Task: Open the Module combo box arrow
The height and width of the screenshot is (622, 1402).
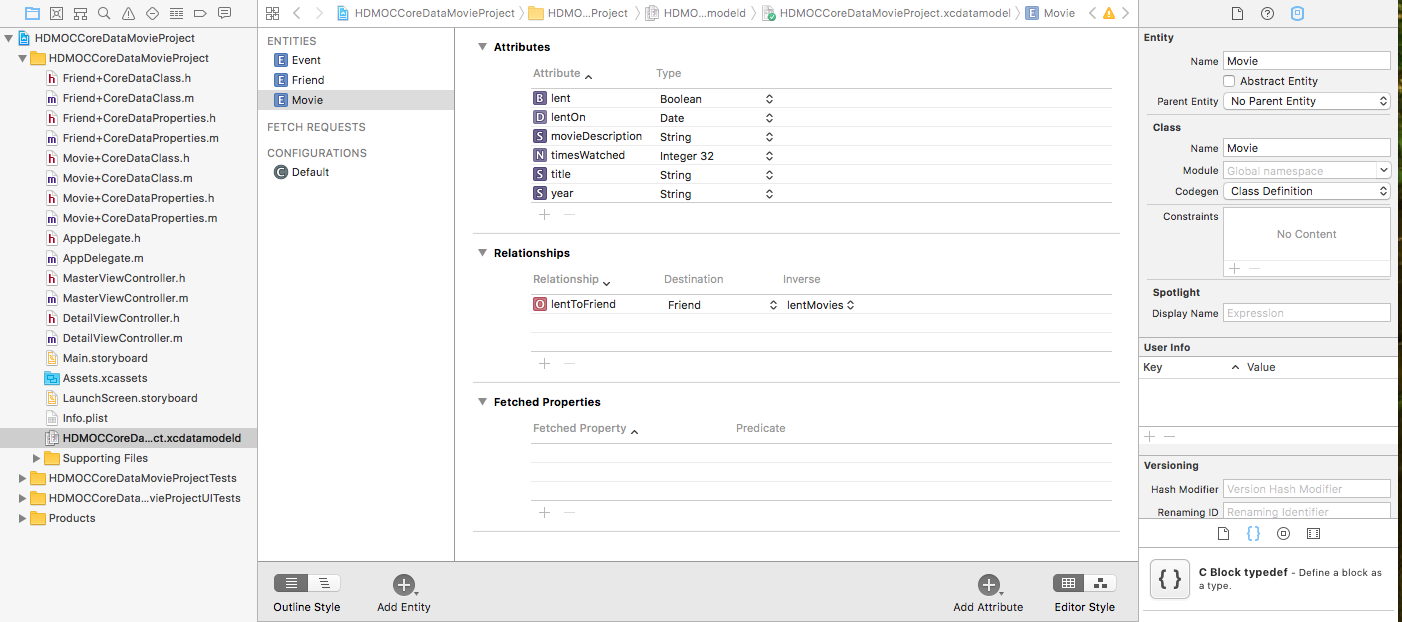Action: 1383,171
